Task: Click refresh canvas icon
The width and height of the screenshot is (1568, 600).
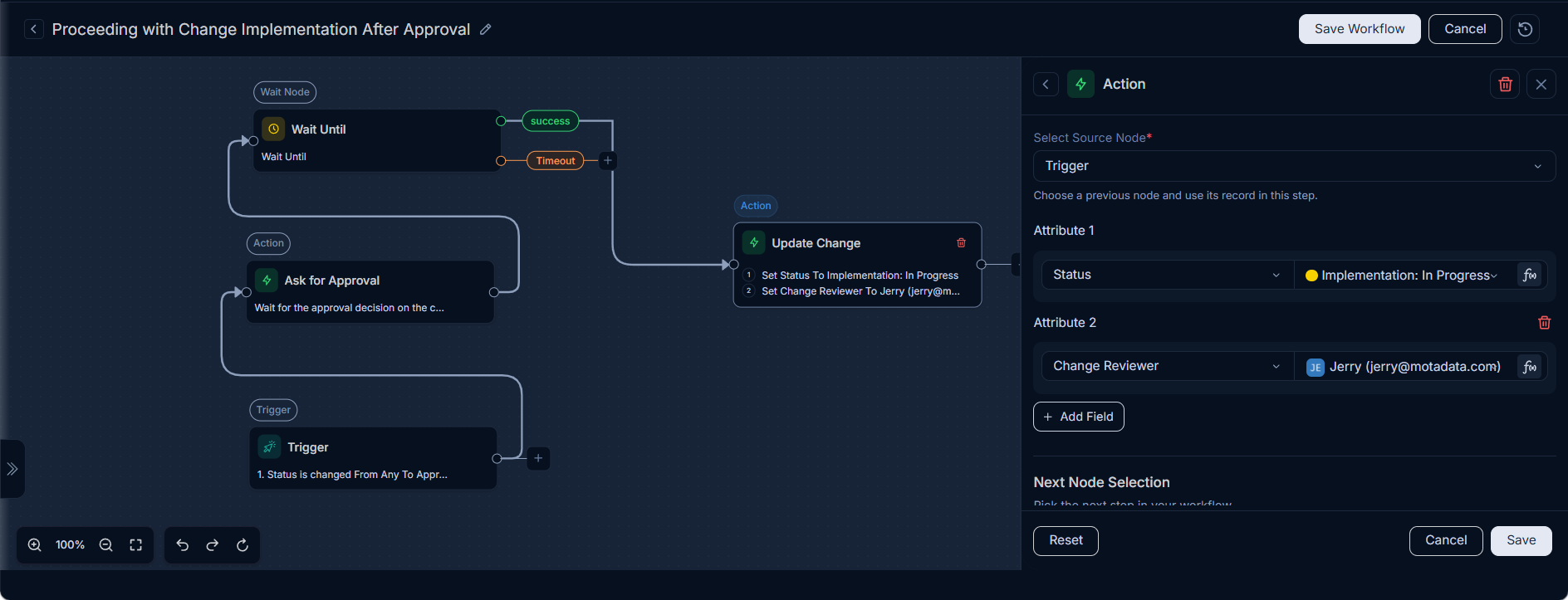Action: coord(243,545)
